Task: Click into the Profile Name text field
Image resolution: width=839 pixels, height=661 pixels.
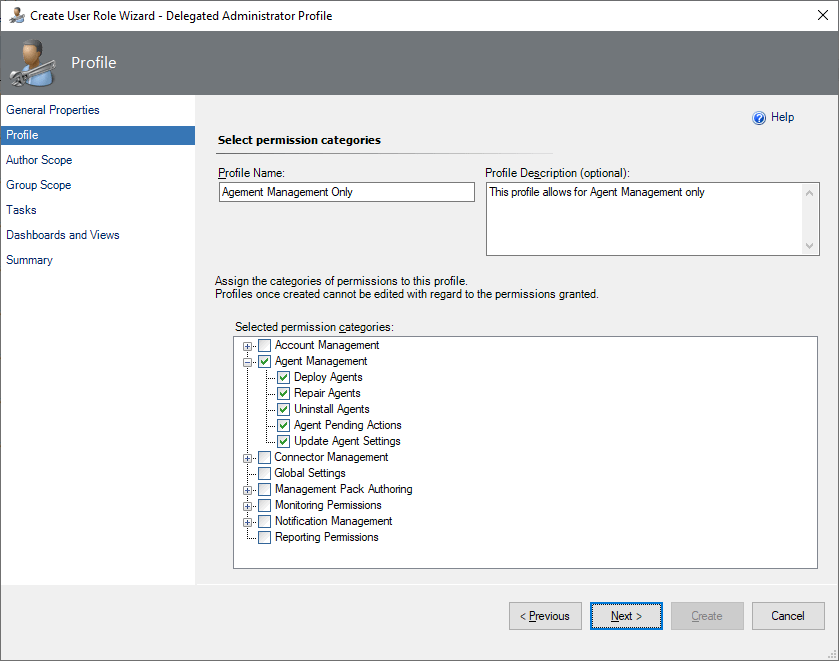Action: click(x=347, y=192)
